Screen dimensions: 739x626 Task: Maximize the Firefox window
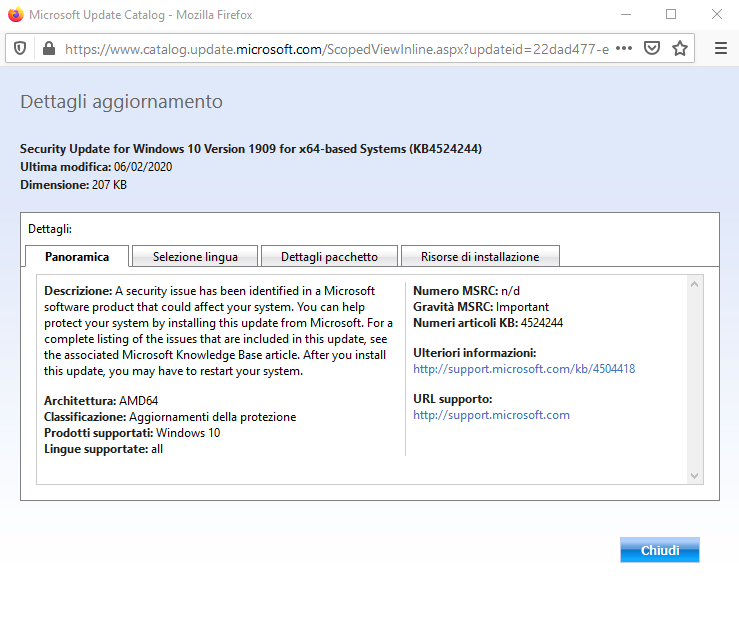(x=671, y=14)
